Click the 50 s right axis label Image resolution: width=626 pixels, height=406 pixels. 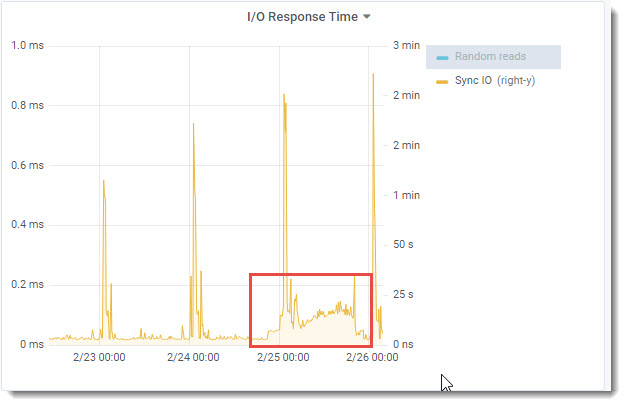pyautogui.click(x=403, y=244)
